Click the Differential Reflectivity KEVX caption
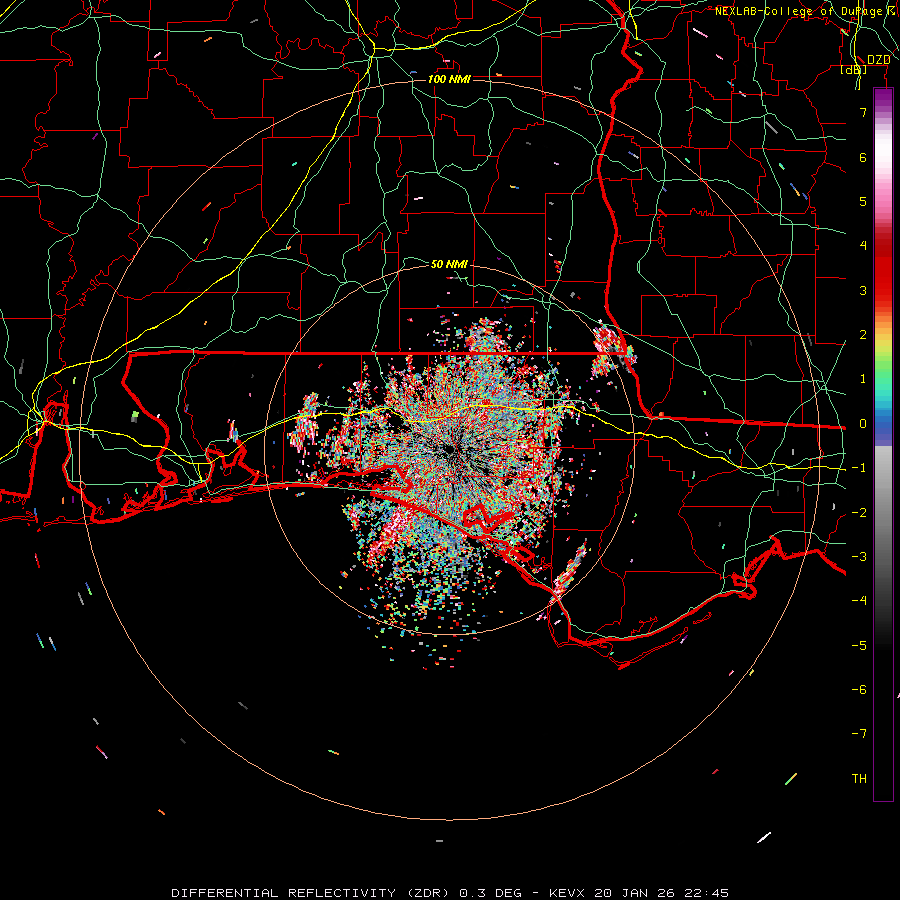900x900 pixels. [x=450, y=893]
